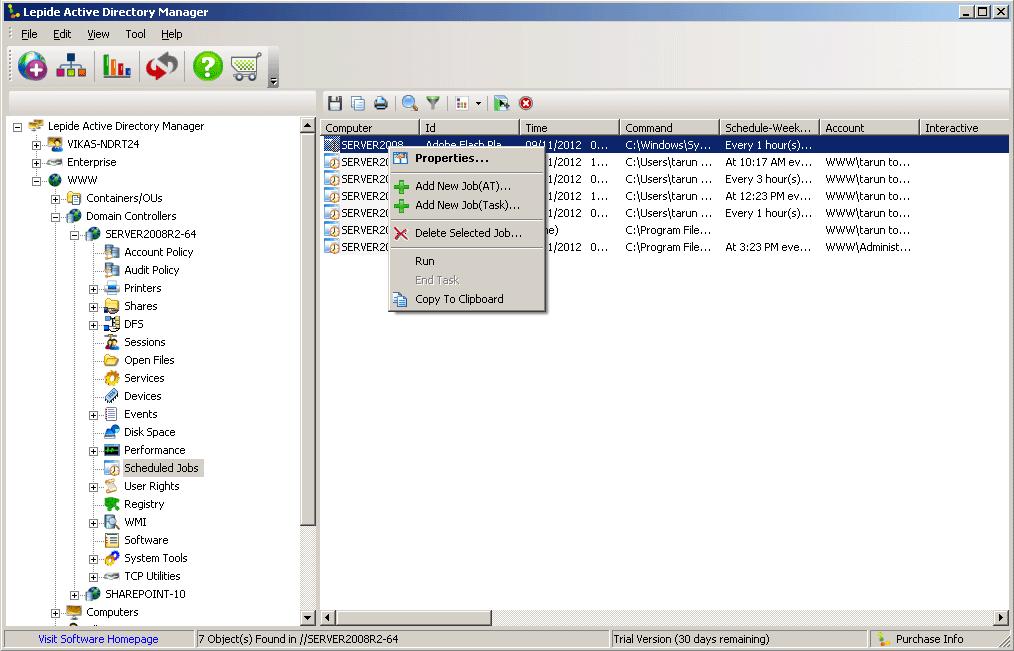Click the Registry green cubes icon
1014x651 pixels.
(112, 504)
